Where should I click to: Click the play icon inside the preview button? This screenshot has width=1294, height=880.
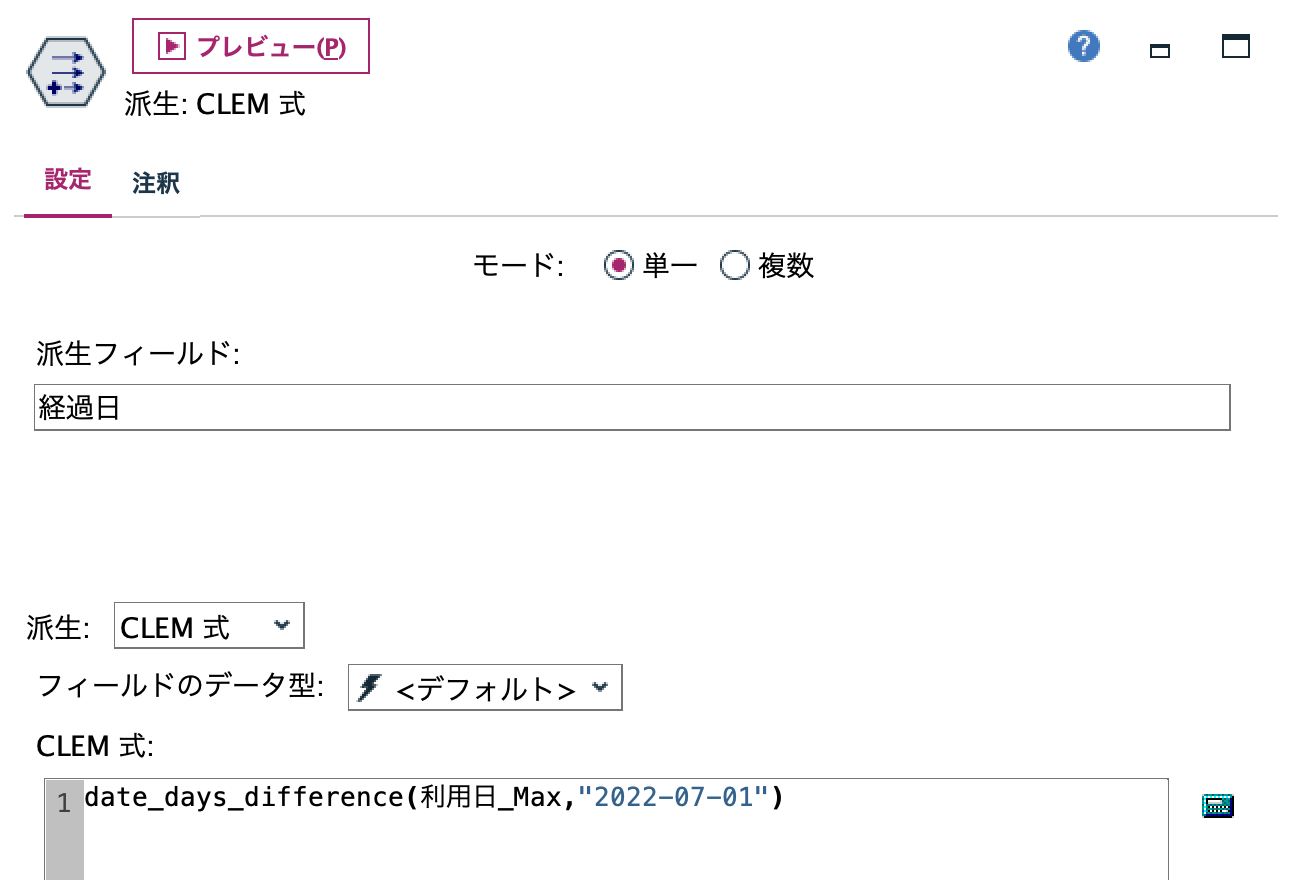[172, 45]
